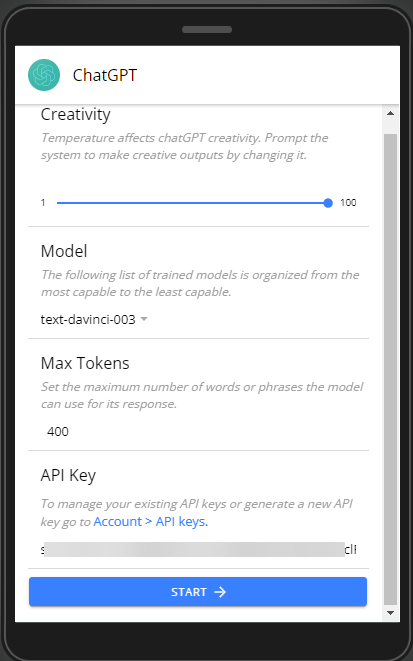The width and height of the screenshot is (413, 661).
Task: Click the slider minimum label 1
Action: [x=43, y=203]
